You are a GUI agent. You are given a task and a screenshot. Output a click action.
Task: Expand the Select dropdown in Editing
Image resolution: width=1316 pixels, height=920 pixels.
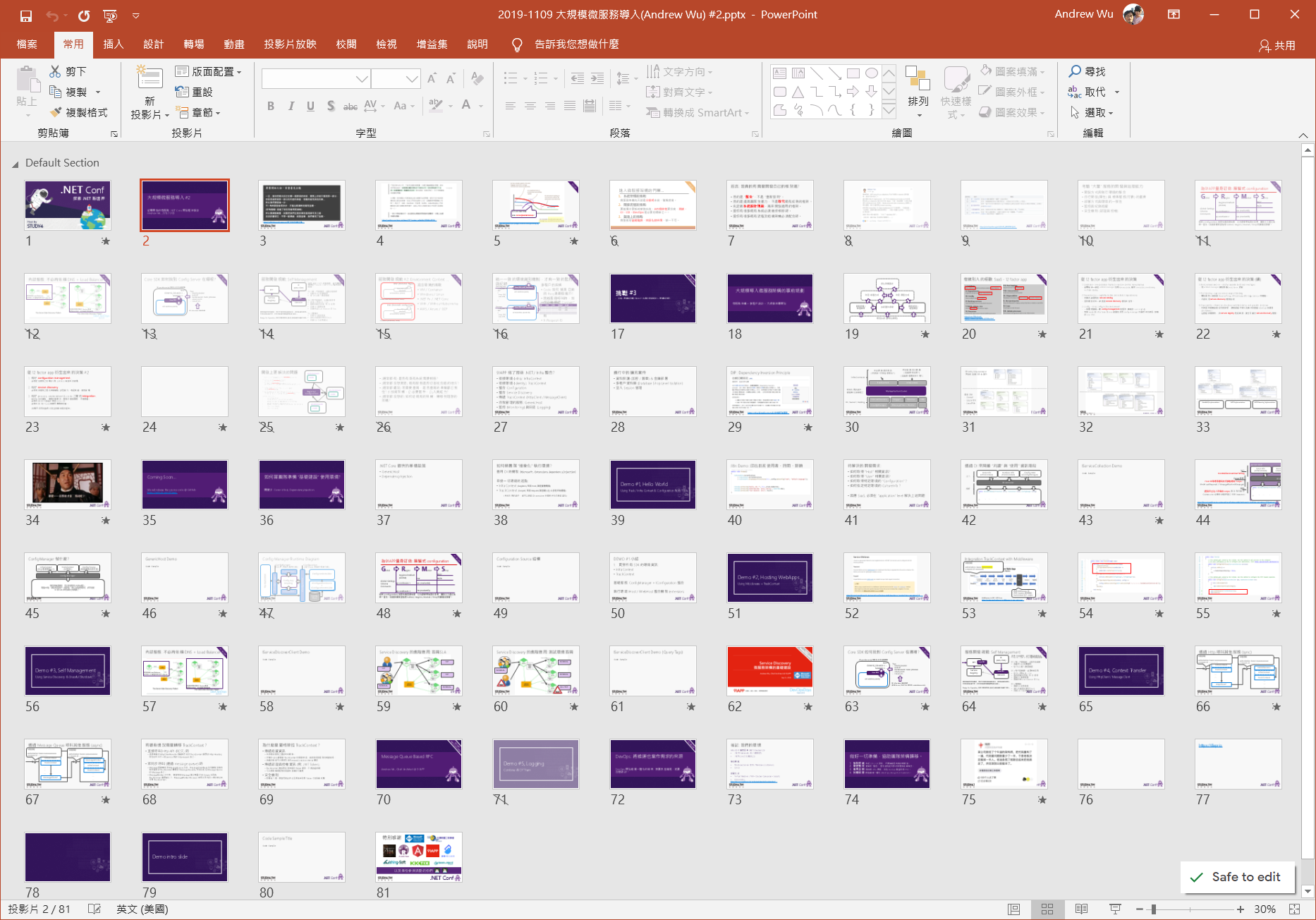coord(1092,112)
